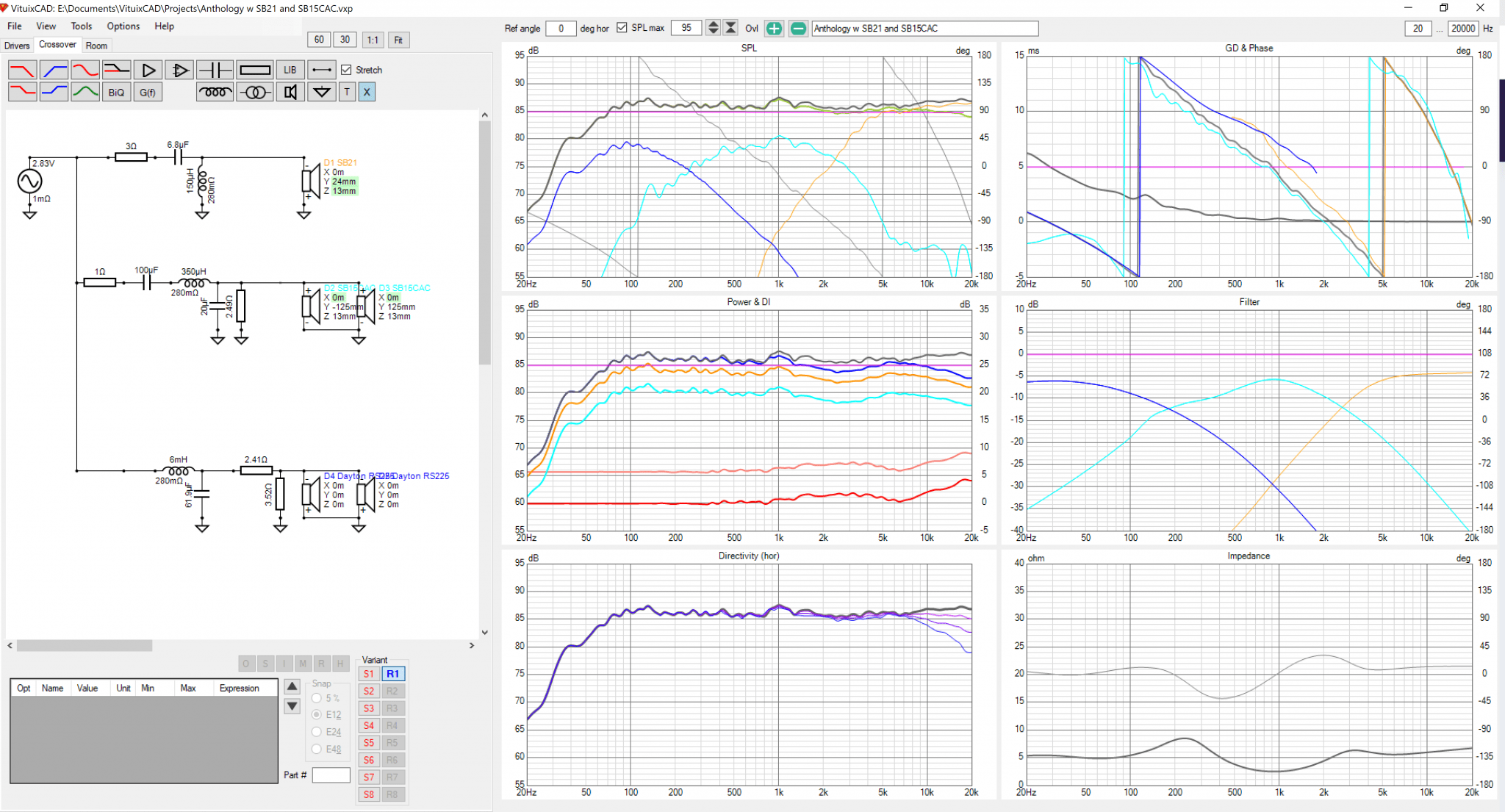Click the SPL max expand-range icon

coord(730,28)
